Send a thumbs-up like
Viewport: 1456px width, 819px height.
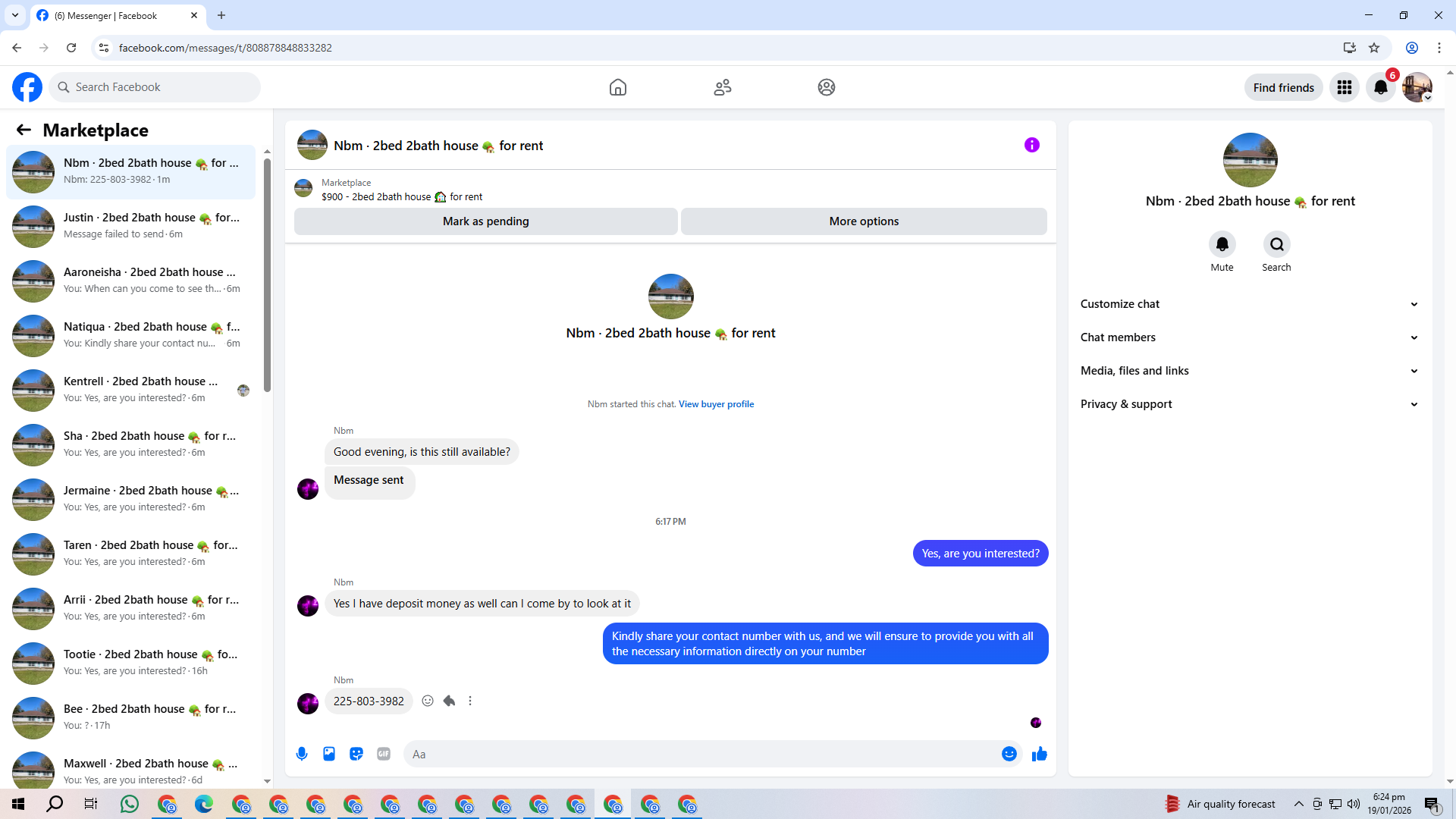(x=1039, y=754)
